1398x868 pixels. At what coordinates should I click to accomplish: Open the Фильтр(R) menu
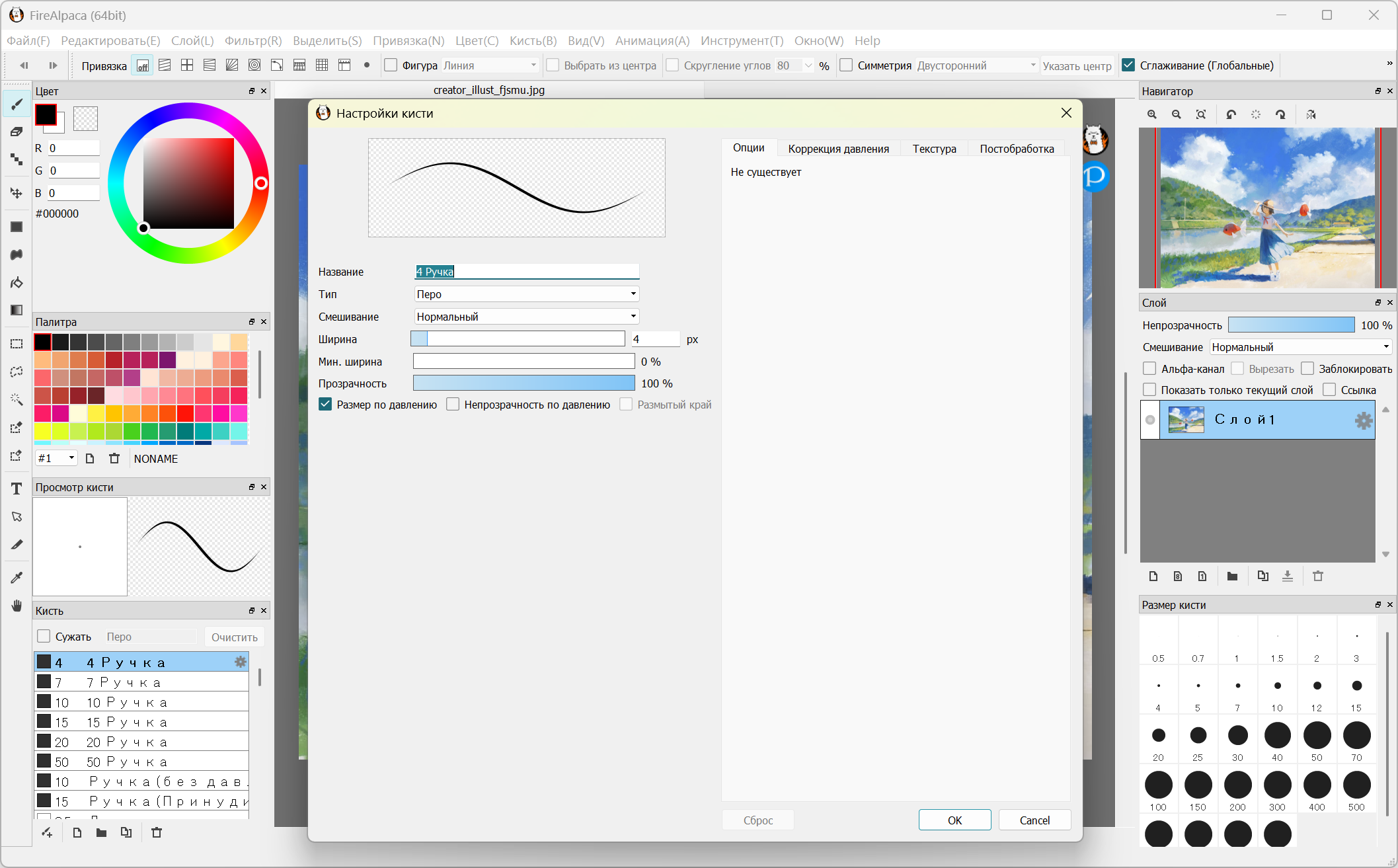point(253,40)
